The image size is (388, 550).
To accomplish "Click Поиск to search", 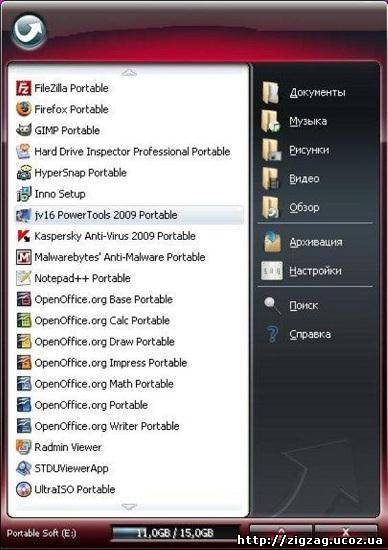I will point(304,306).
